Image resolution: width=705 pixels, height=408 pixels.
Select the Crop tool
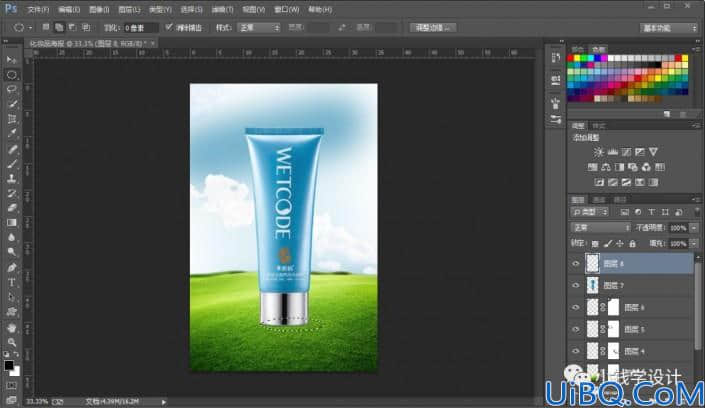click(12, 119)
